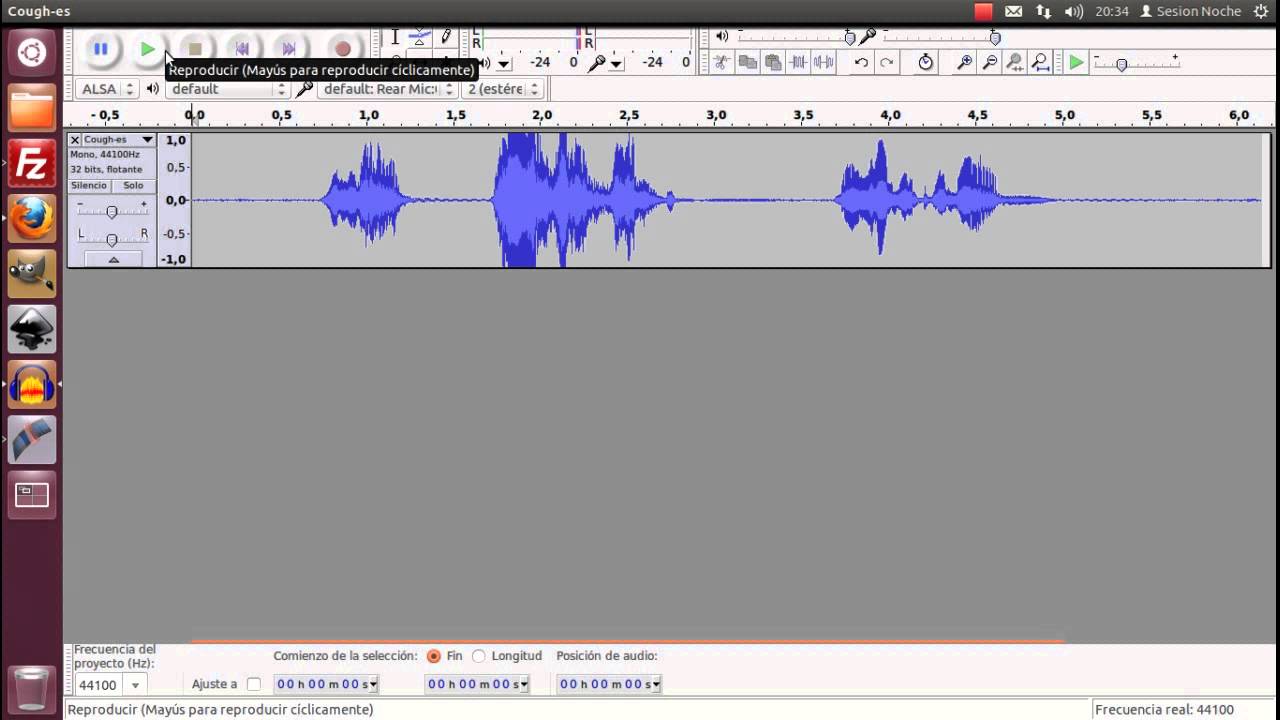This screenshot has height=720, width=1280.
Task: Redo the last undone edit
Action: (887, 62)
